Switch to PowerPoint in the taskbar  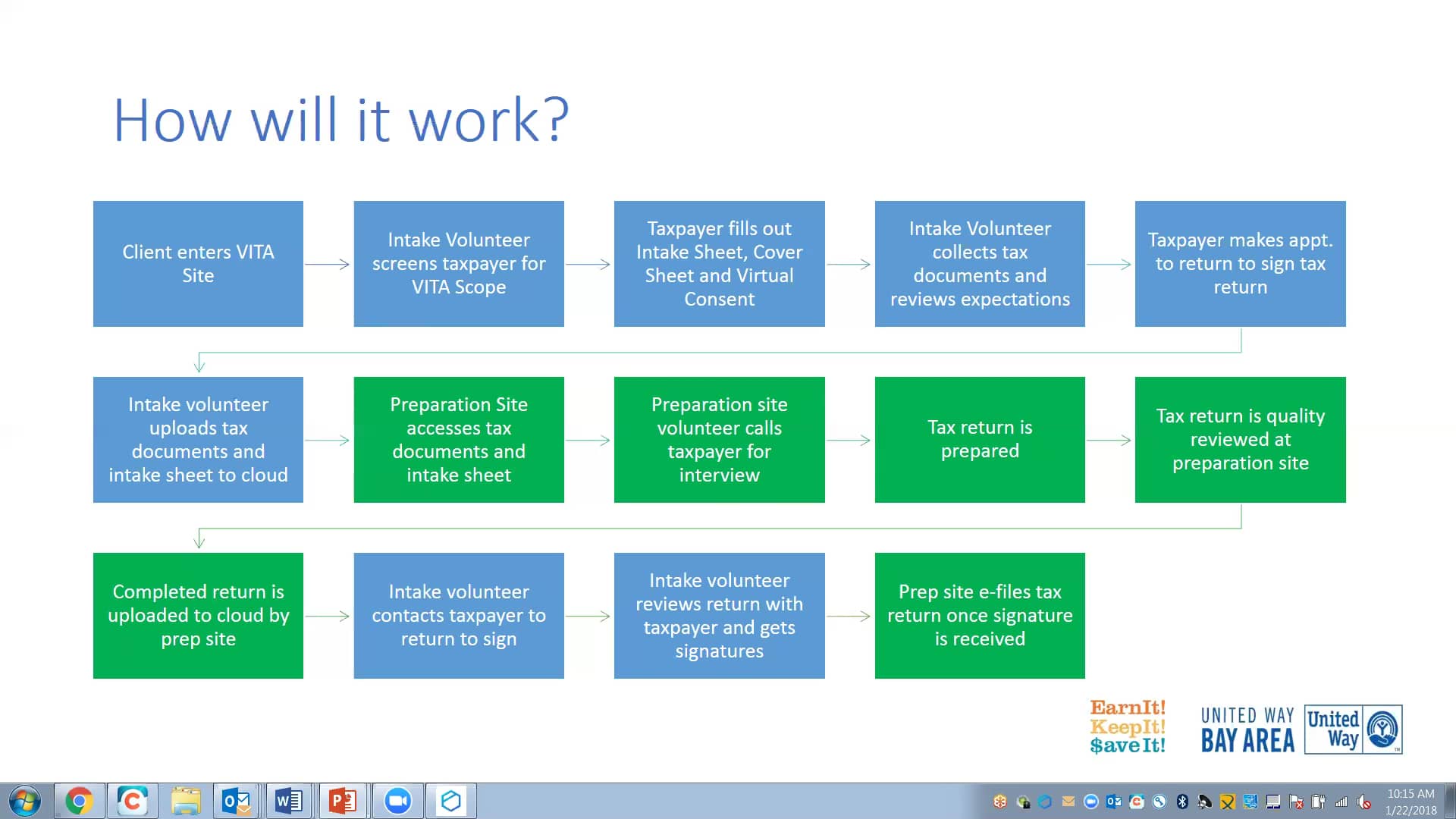343,801
